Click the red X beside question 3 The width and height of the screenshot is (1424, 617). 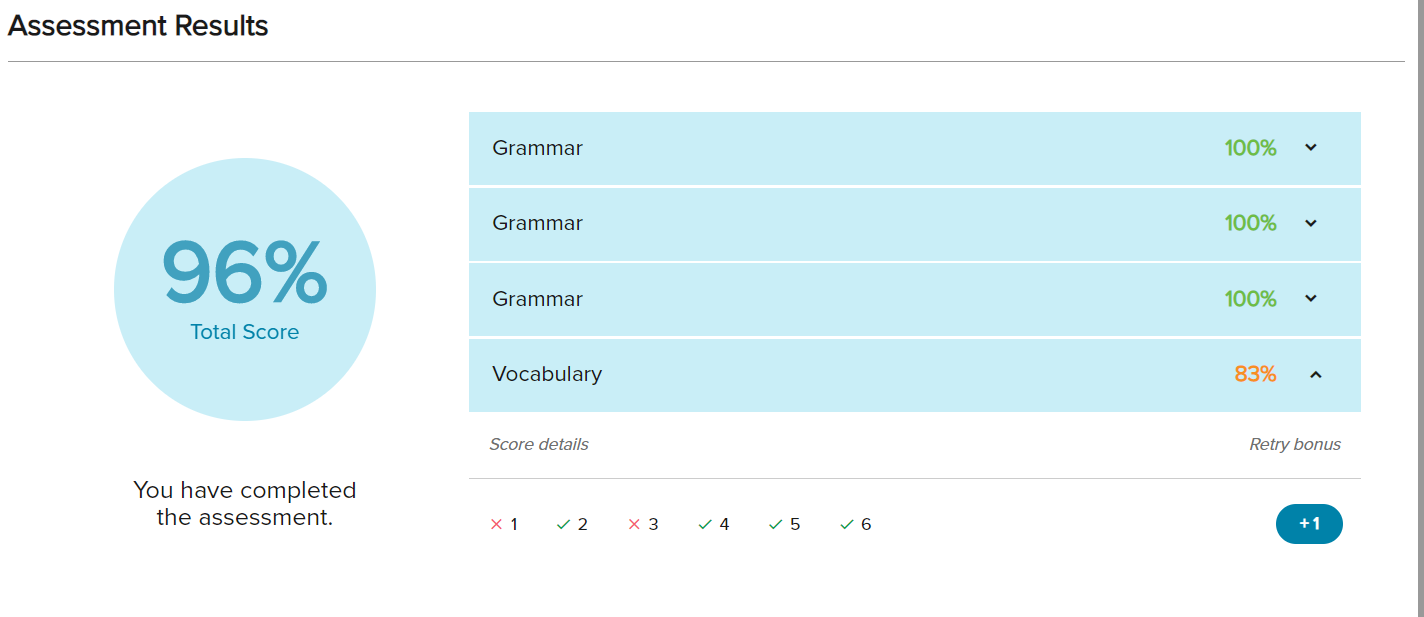click(x=633, y=524)
